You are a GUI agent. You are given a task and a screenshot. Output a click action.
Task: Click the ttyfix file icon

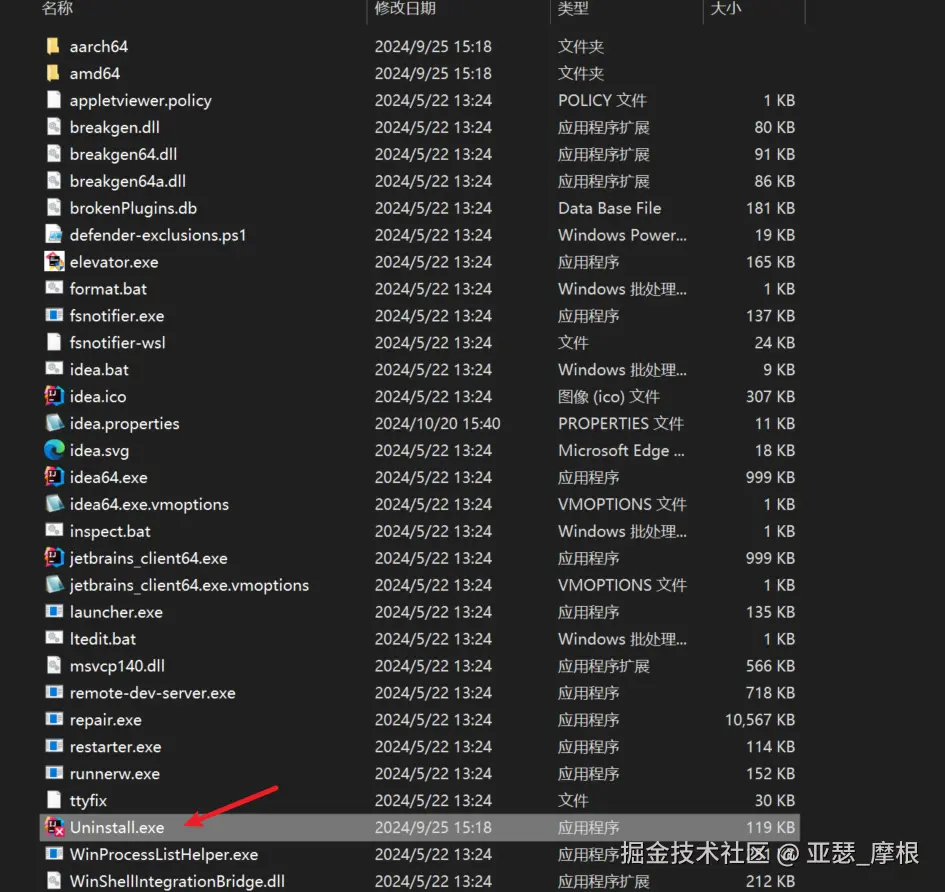pos(54,800)
